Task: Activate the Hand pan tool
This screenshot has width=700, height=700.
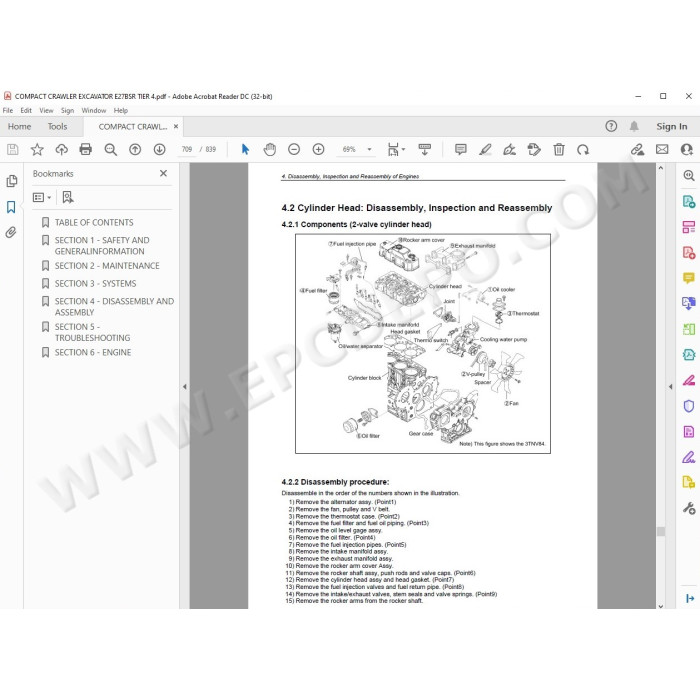Action: [x=270, y=150]
